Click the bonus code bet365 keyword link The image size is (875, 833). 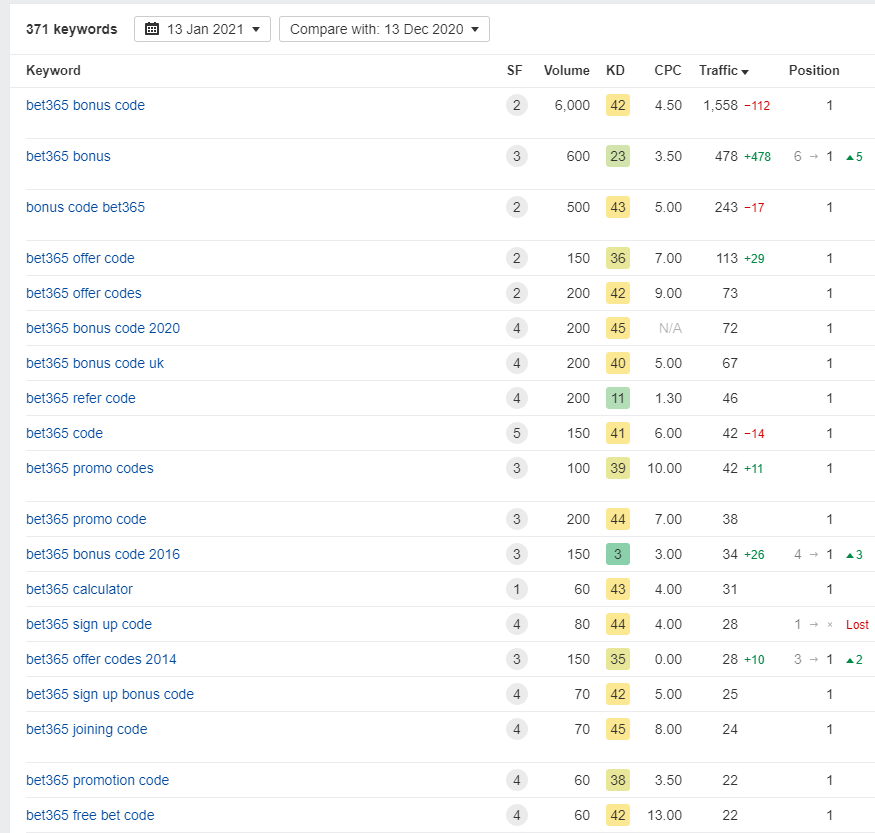point(85,207)
